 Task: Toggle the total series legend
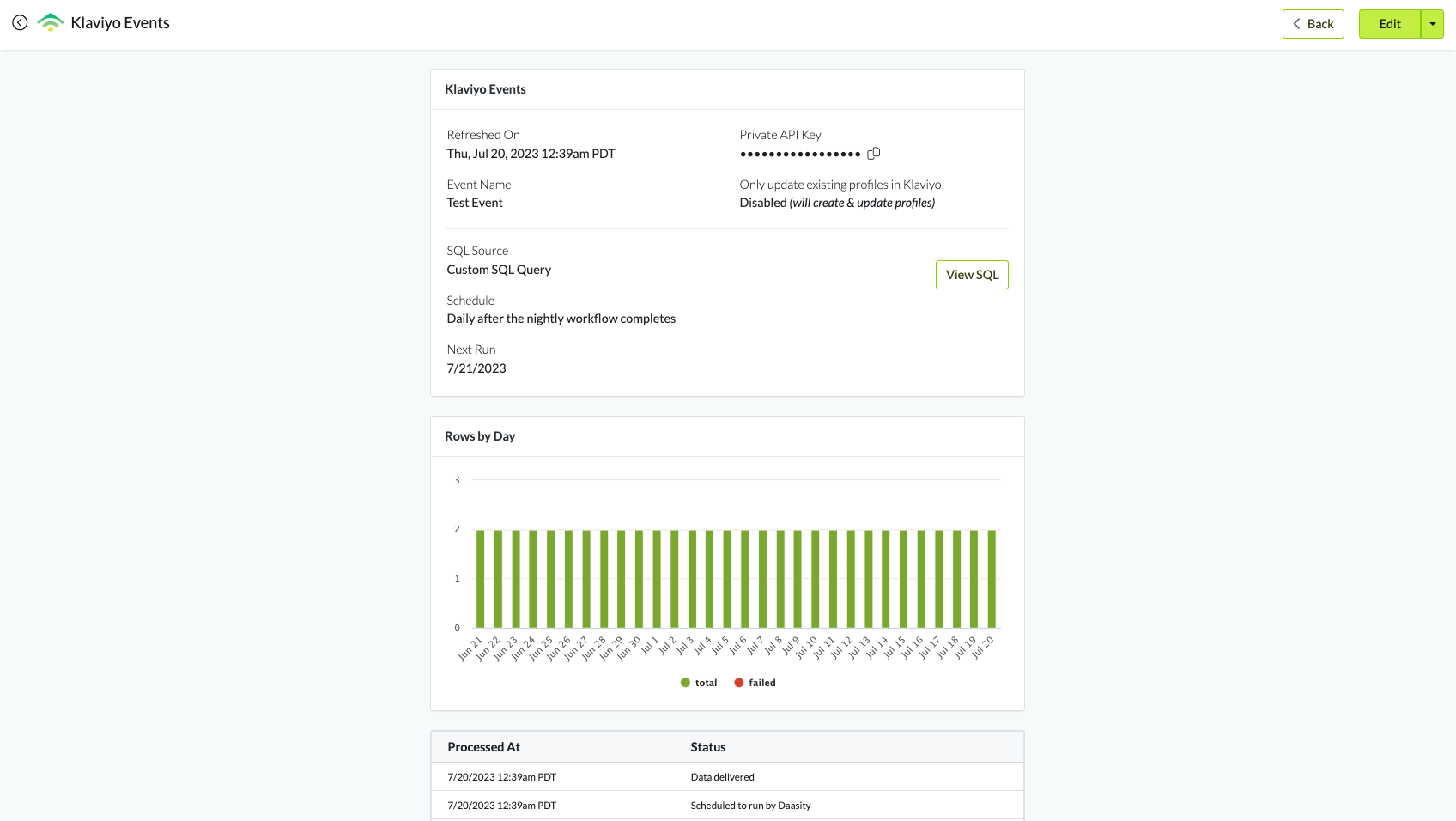pos(706,683)
